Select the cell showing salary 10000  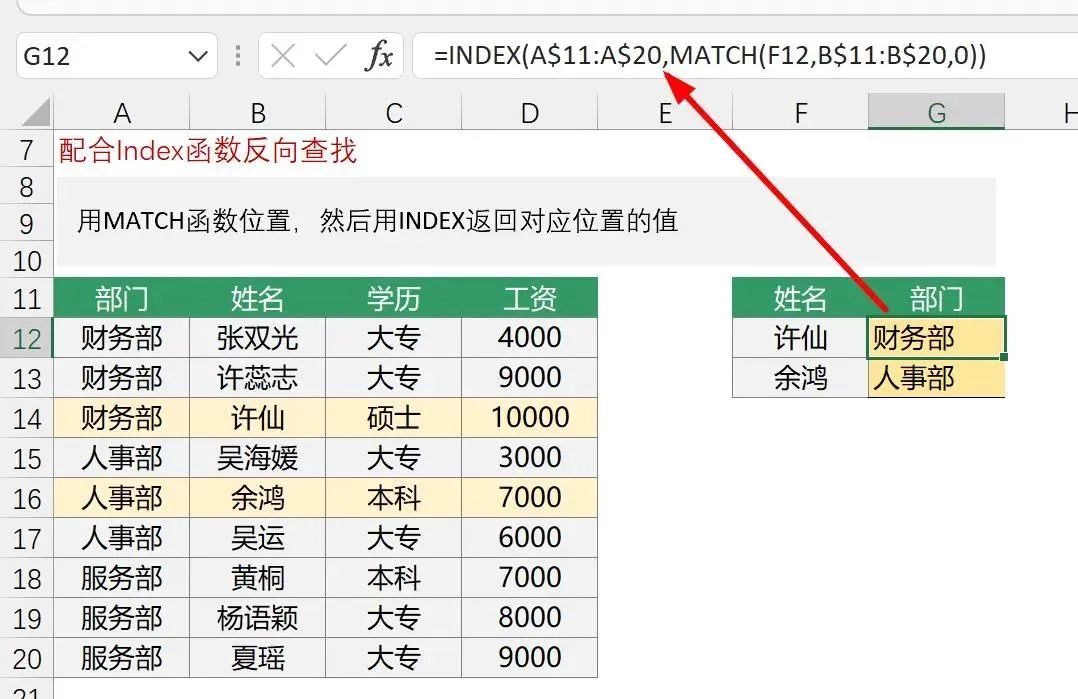pos(529,418)
